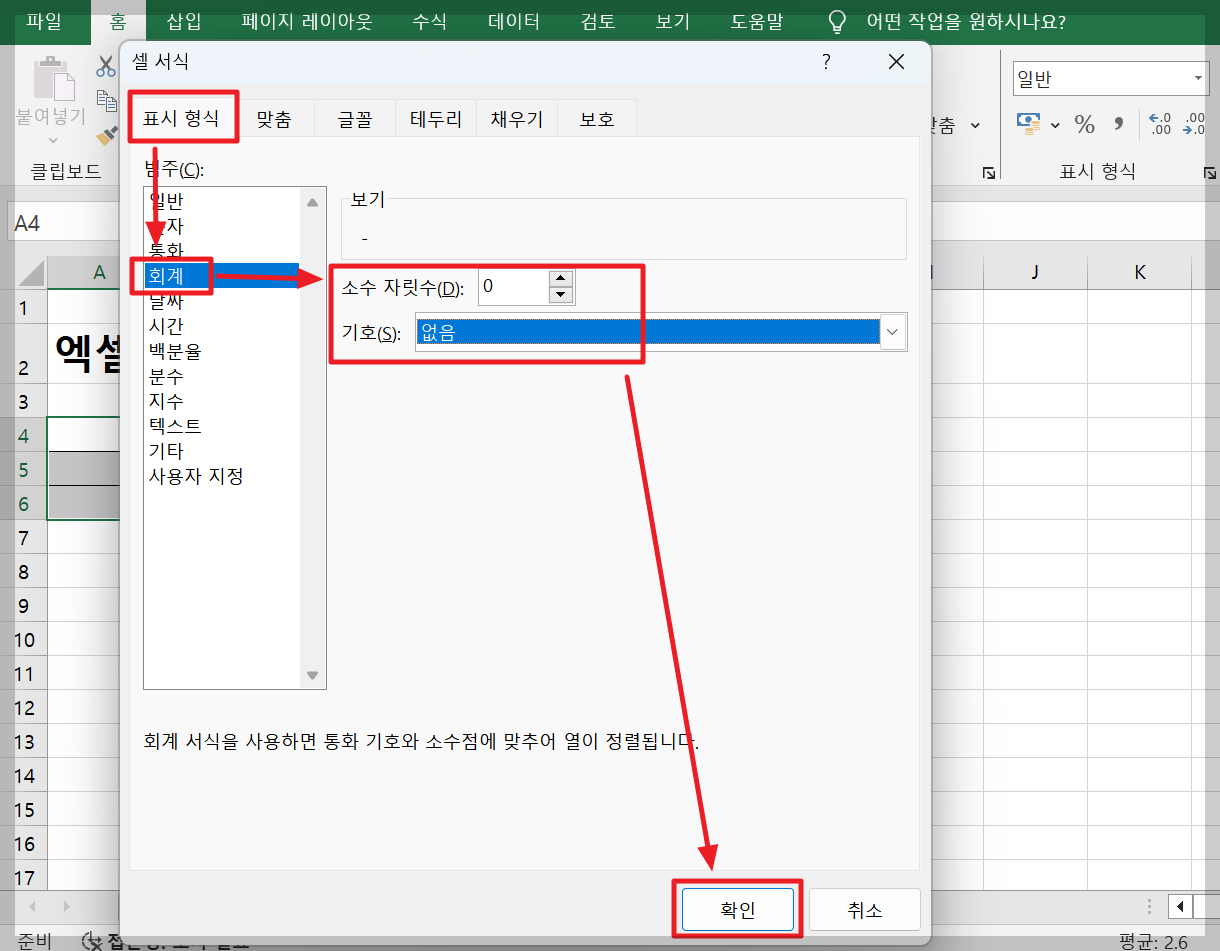Apply percentage style from the ribbon
The height and width of the screenshot is (951, 1220).
1084,124
